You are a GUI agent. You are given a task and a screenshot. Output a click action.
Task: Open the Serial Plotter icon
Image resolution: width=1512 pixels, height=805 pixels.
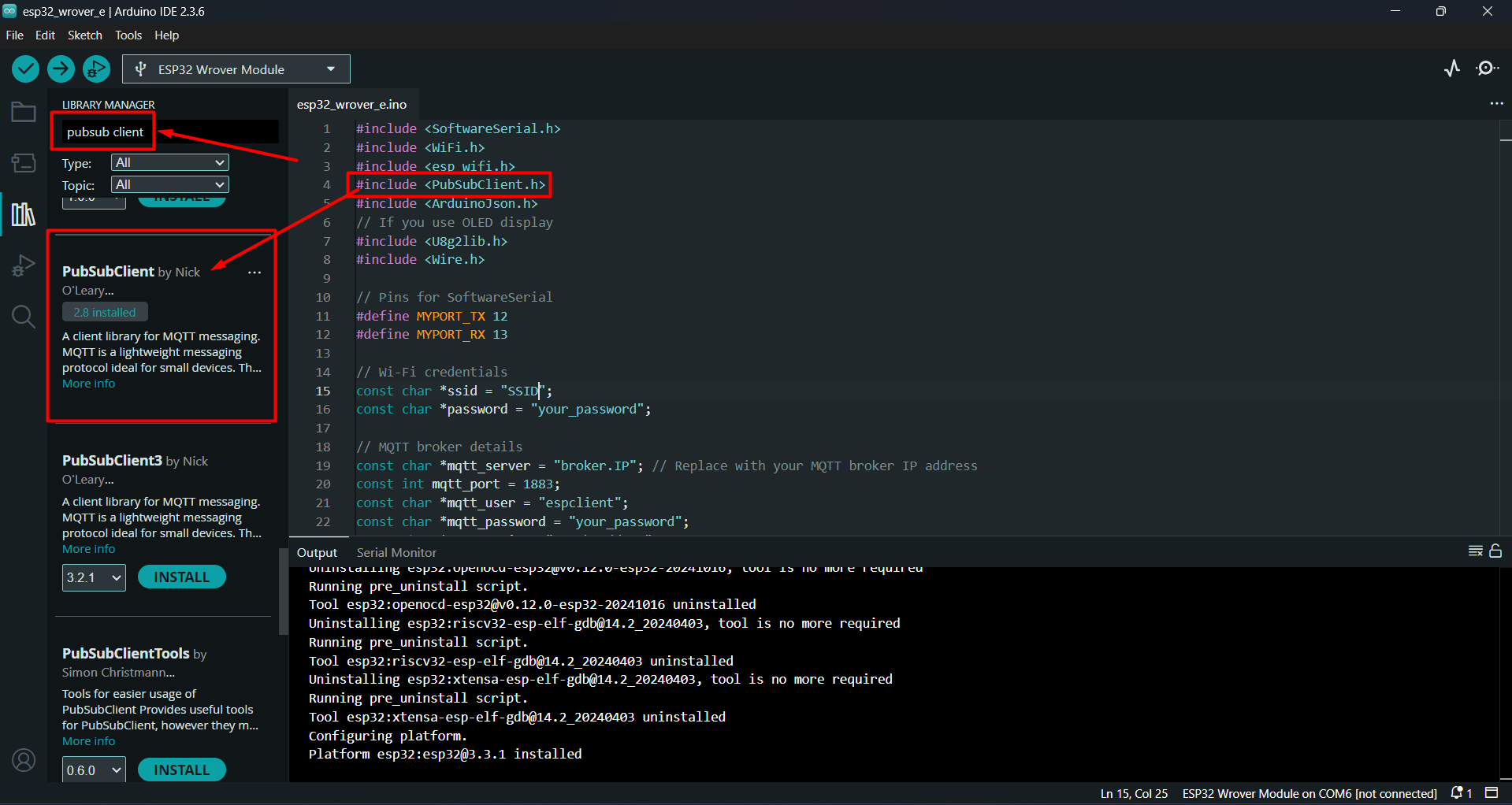pos(1452,69)
